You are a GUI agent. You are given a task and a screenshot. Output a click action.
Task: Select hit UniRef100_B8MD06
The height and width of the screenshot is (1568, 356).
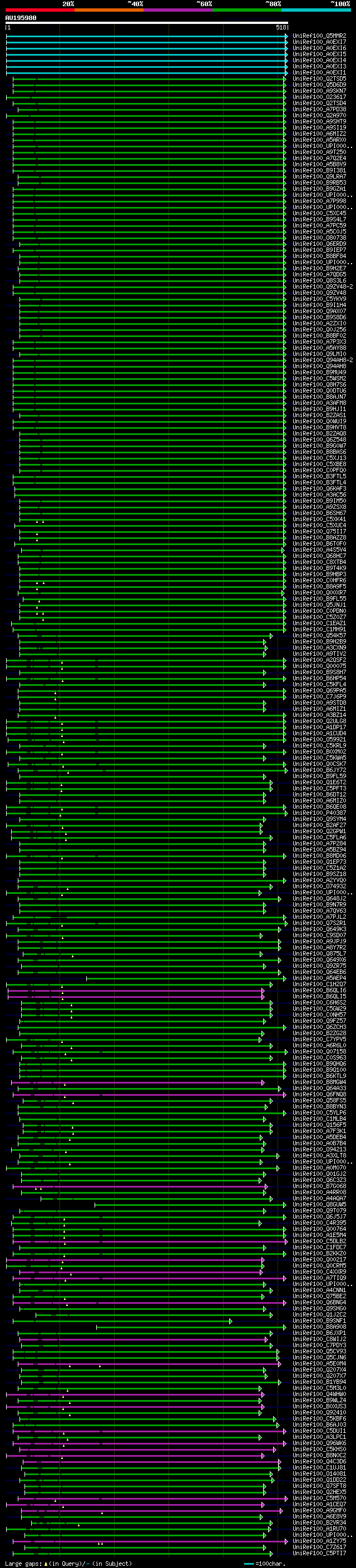tap(319, 855)
